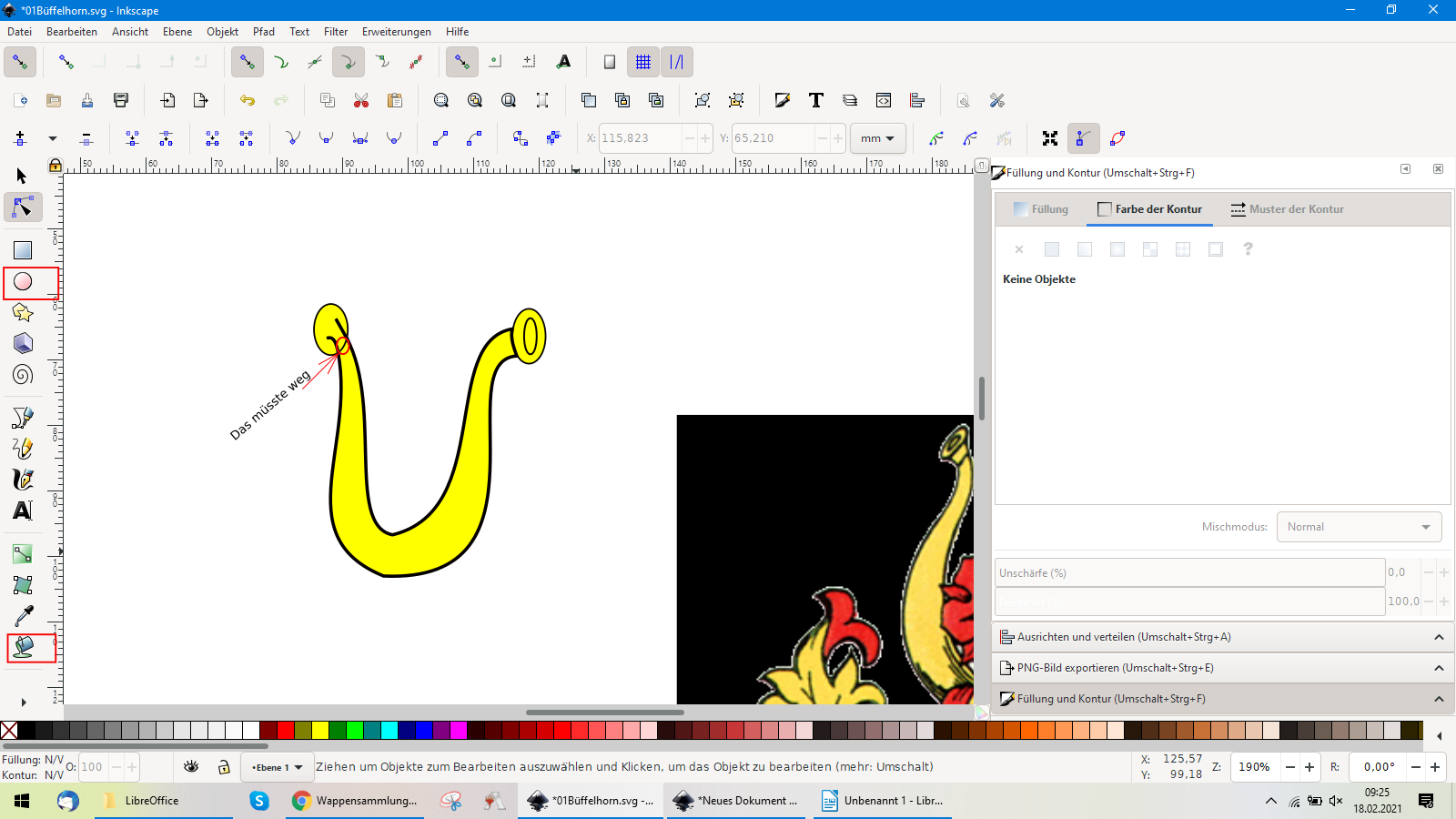Select the spiral tool
Image resolution: width=1456 pixels, height=819 pixels.
(x=23, y=375)
